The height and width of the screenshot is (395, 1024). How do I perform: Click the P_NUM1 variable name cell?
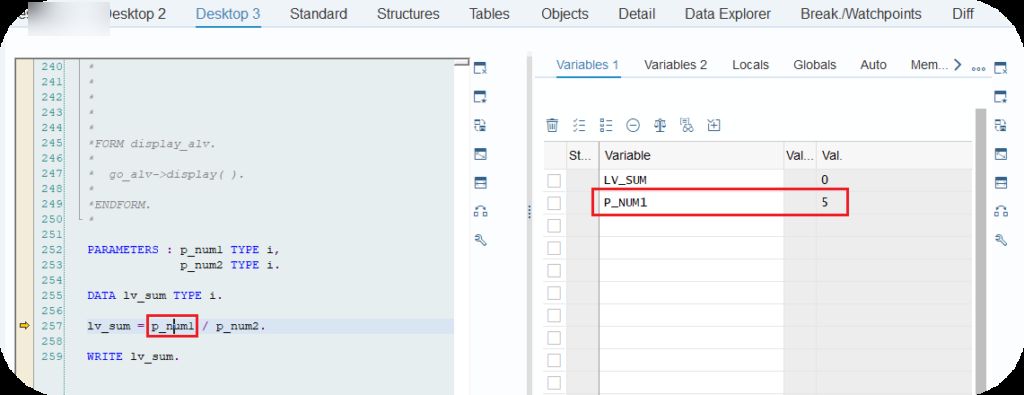692,202
